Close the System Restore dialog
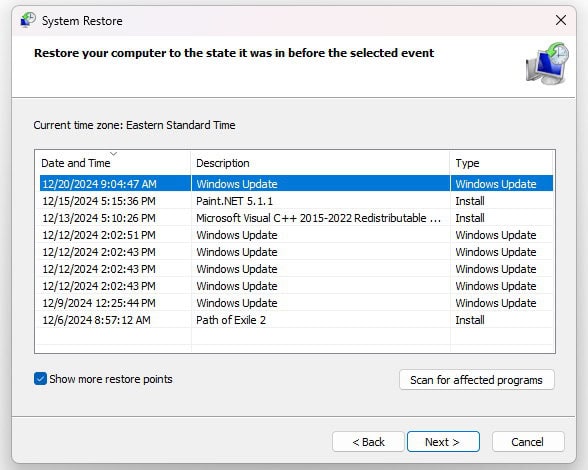 pyautogui.click(x=561, y=20)
